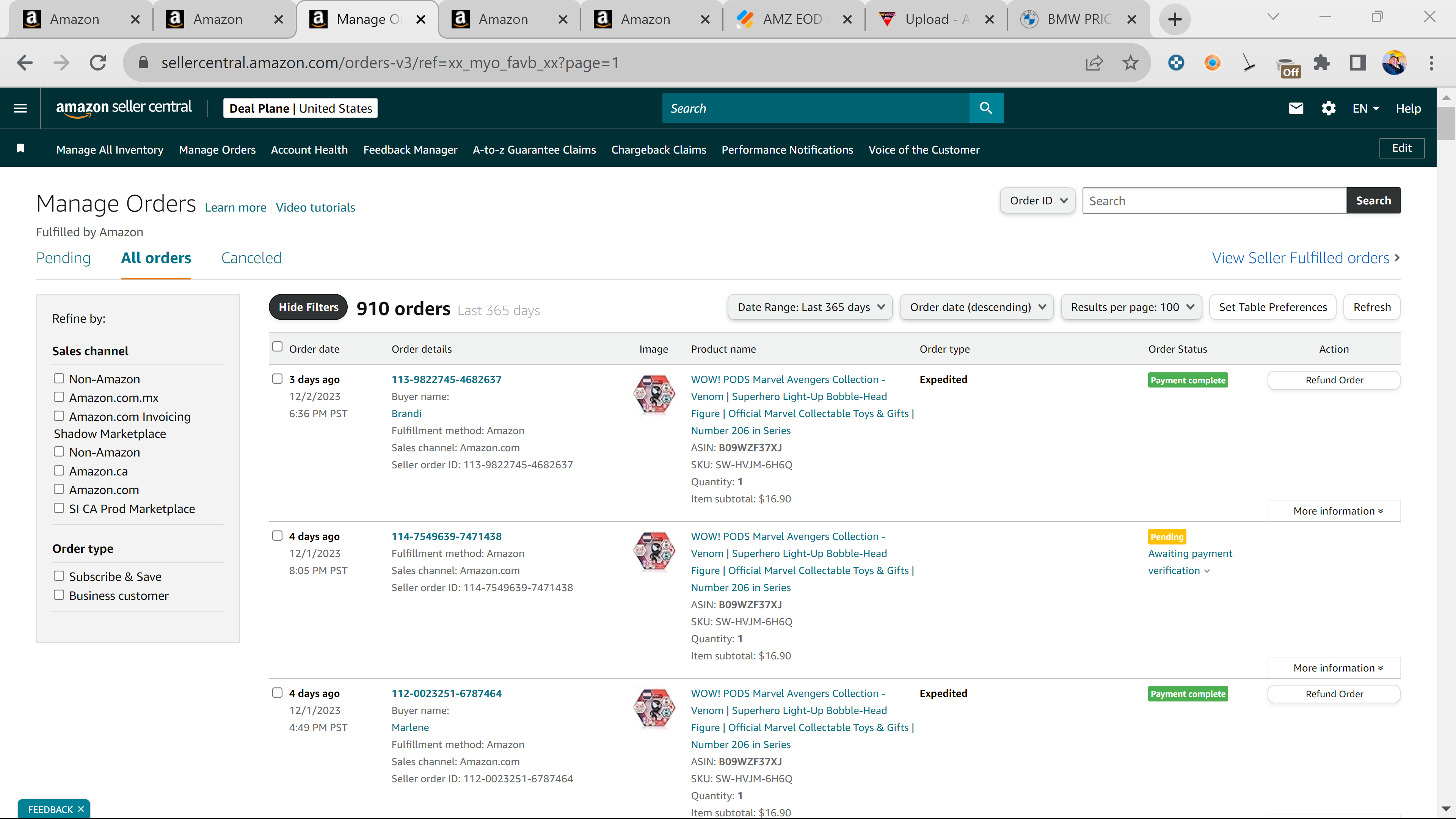The height and width of the screenshot is (819, 1456).
Task: Open the tab search chevron in tab strip
Action: tap(1273, 17)
